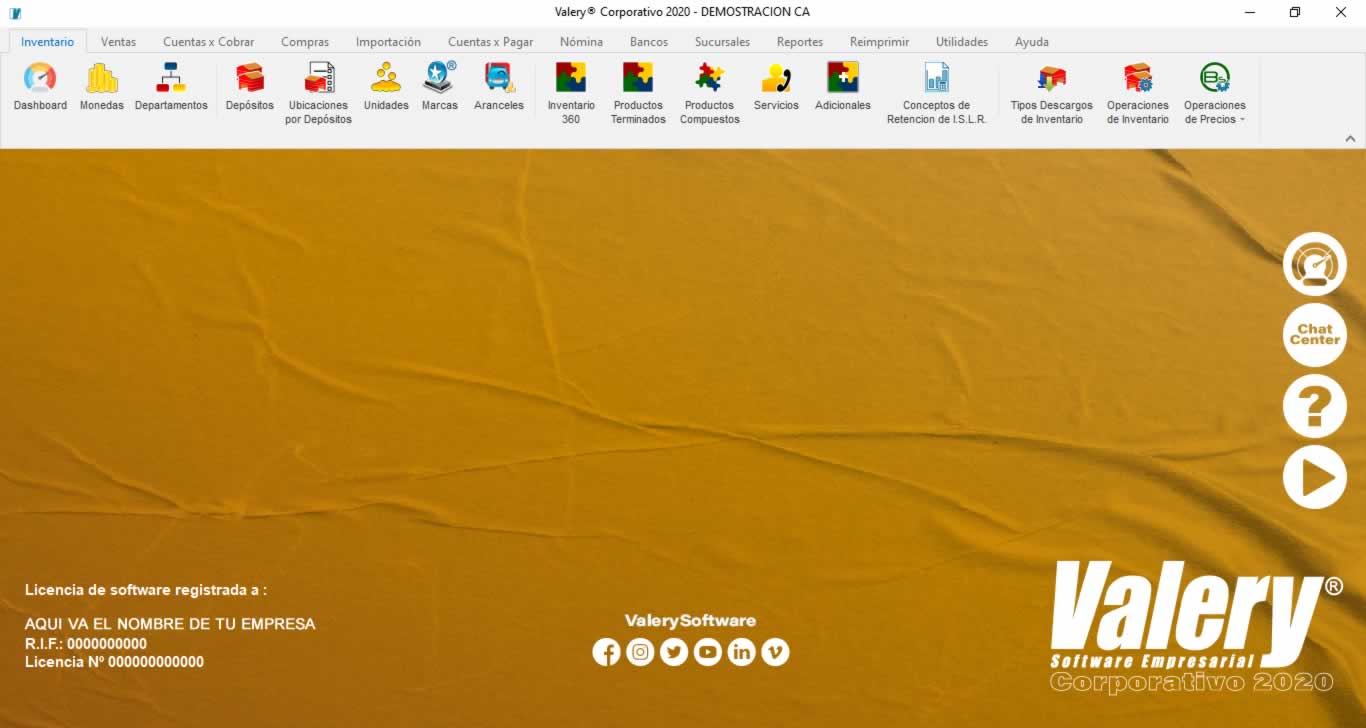Open Productos Terminados
Screen dimensions: 1366x728
click(x=638, y=93)
